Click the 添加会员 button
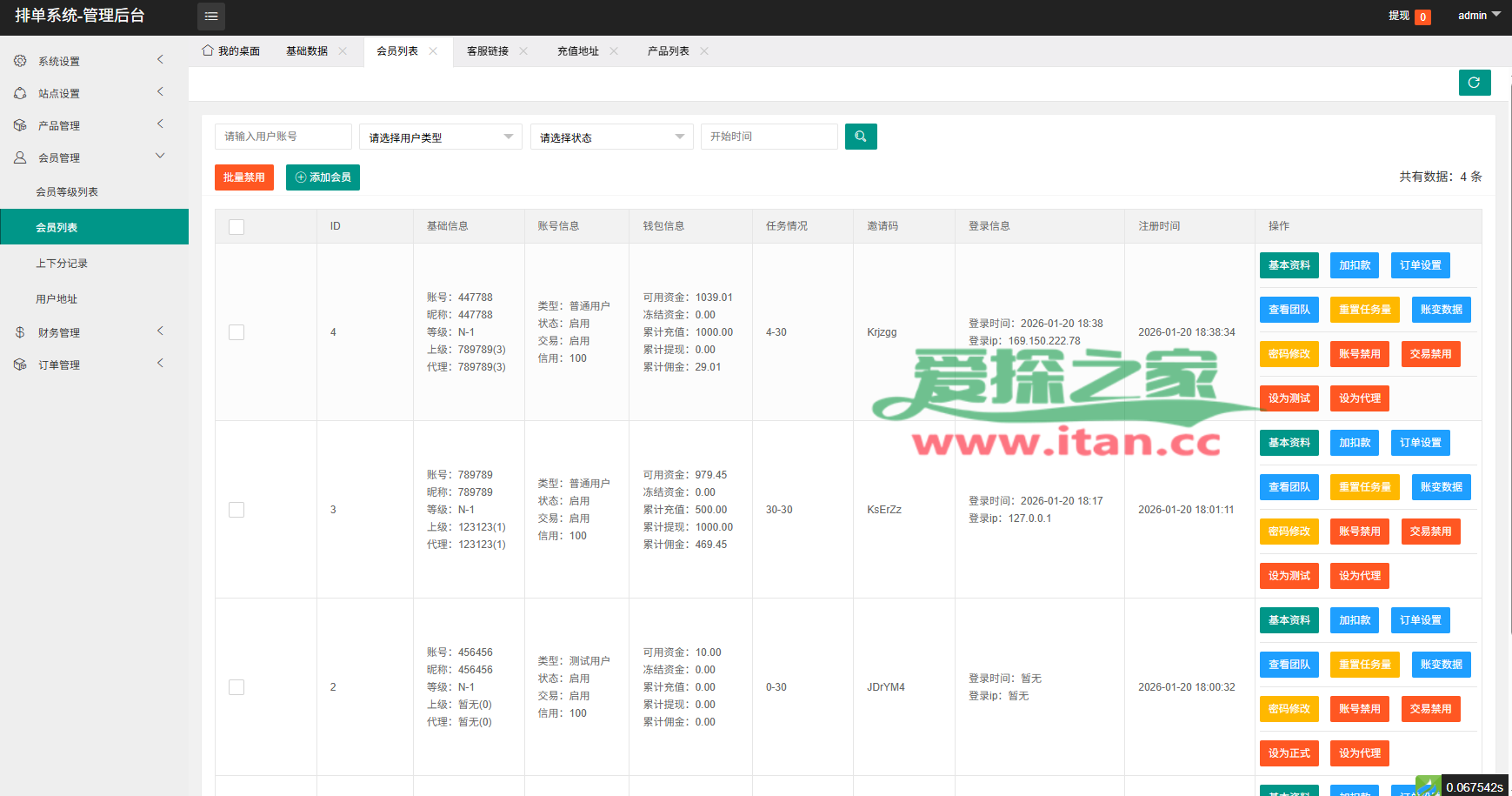Image resolution: width=1512 pixels, height=796 pixels. tap(323, 177)
